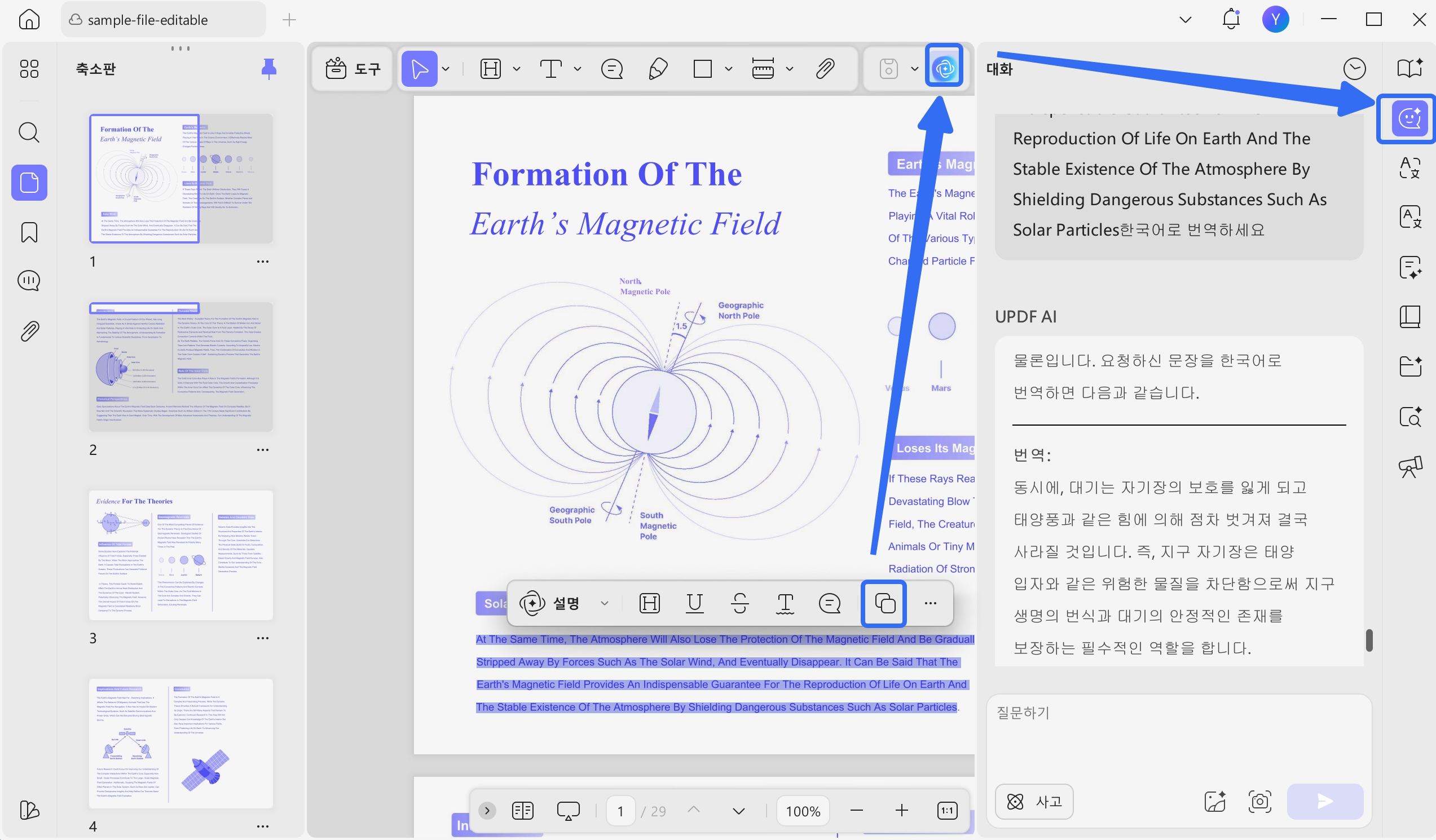
Task: Select page 3 thumbnail
Action: 180,555
